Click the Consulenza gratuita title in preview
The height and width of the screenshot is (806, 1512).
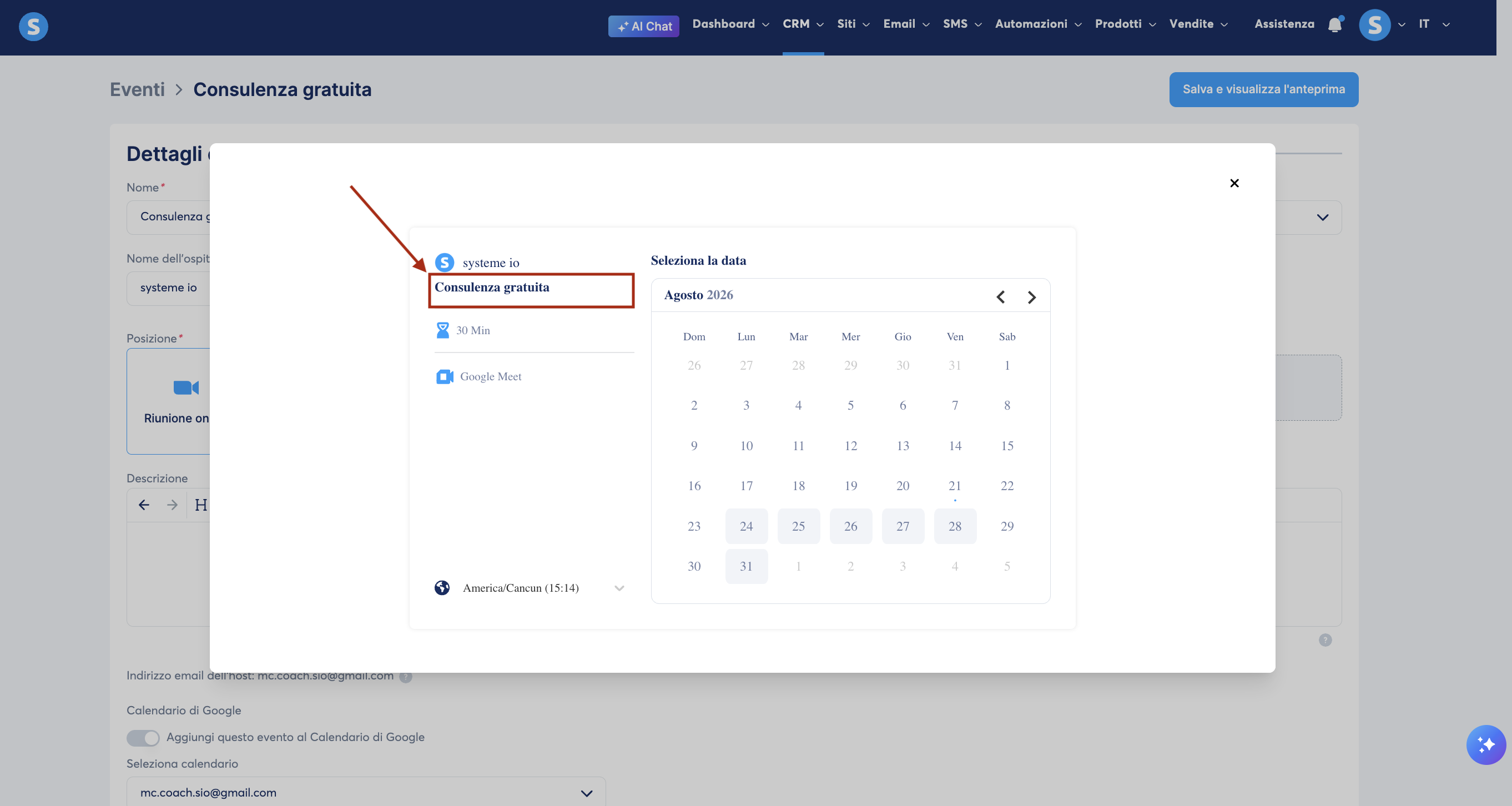tap(492, 287)
